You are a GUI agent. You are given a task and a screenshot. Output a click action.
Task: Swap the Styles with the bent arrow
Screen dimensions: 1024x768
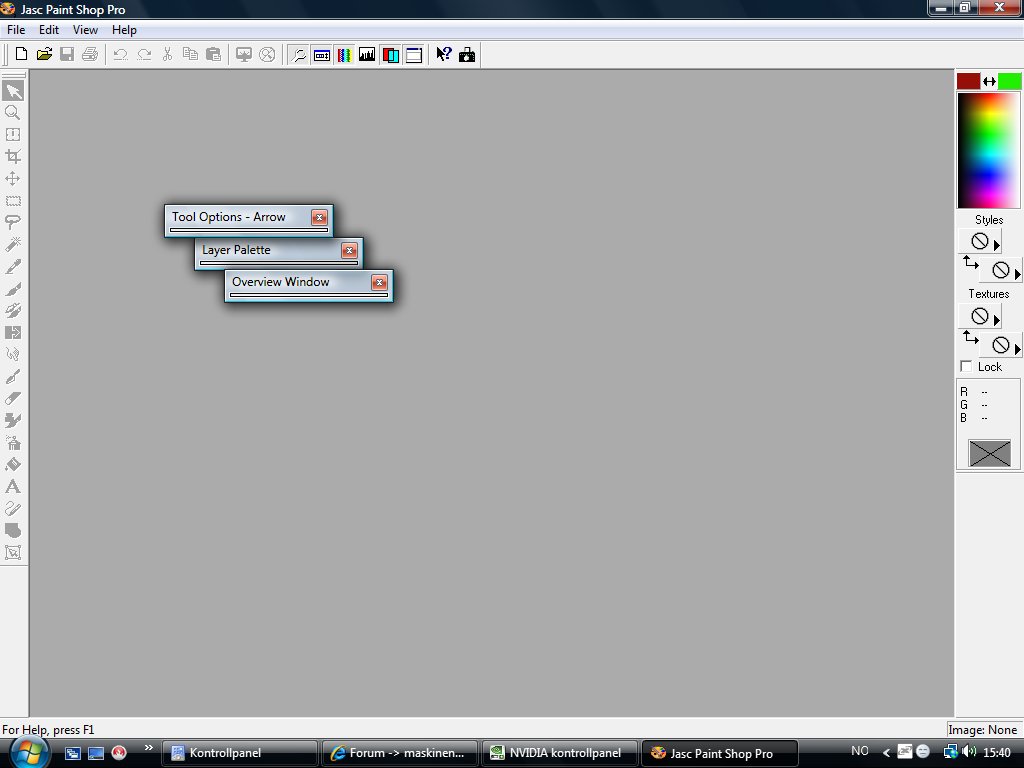[970, 263]
